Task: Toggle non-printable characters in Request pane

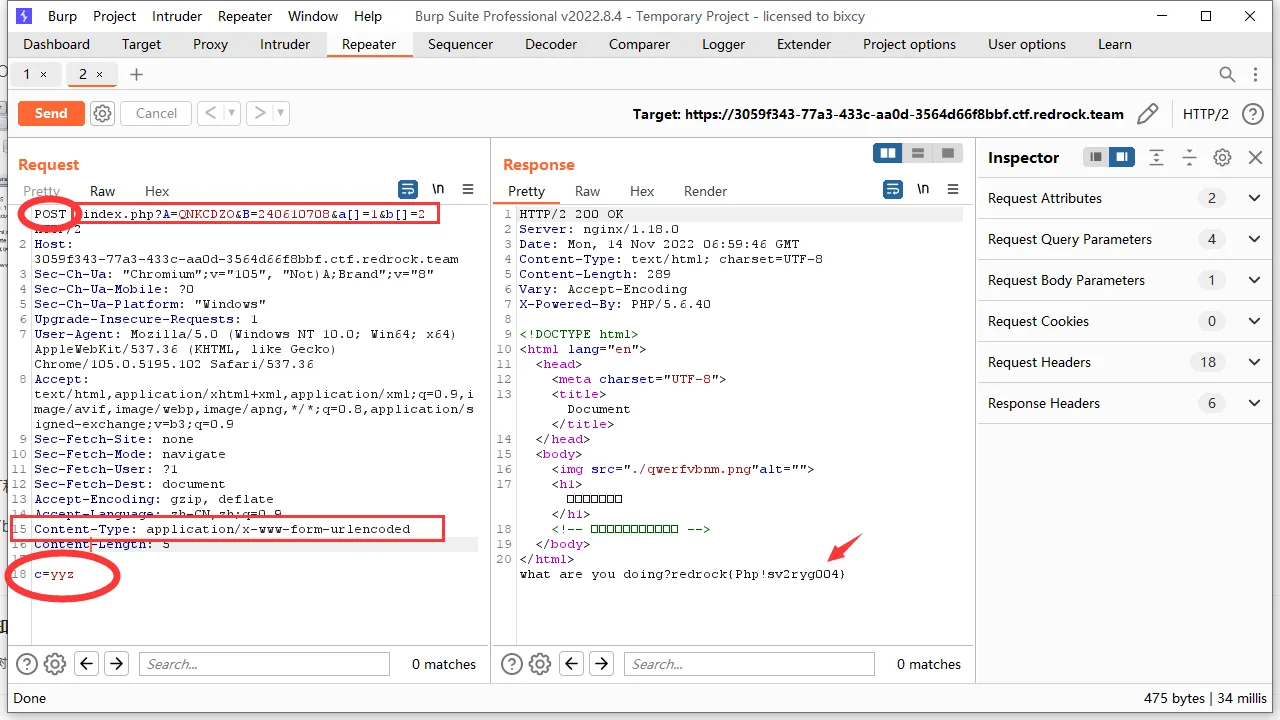Action: [438, 189]
